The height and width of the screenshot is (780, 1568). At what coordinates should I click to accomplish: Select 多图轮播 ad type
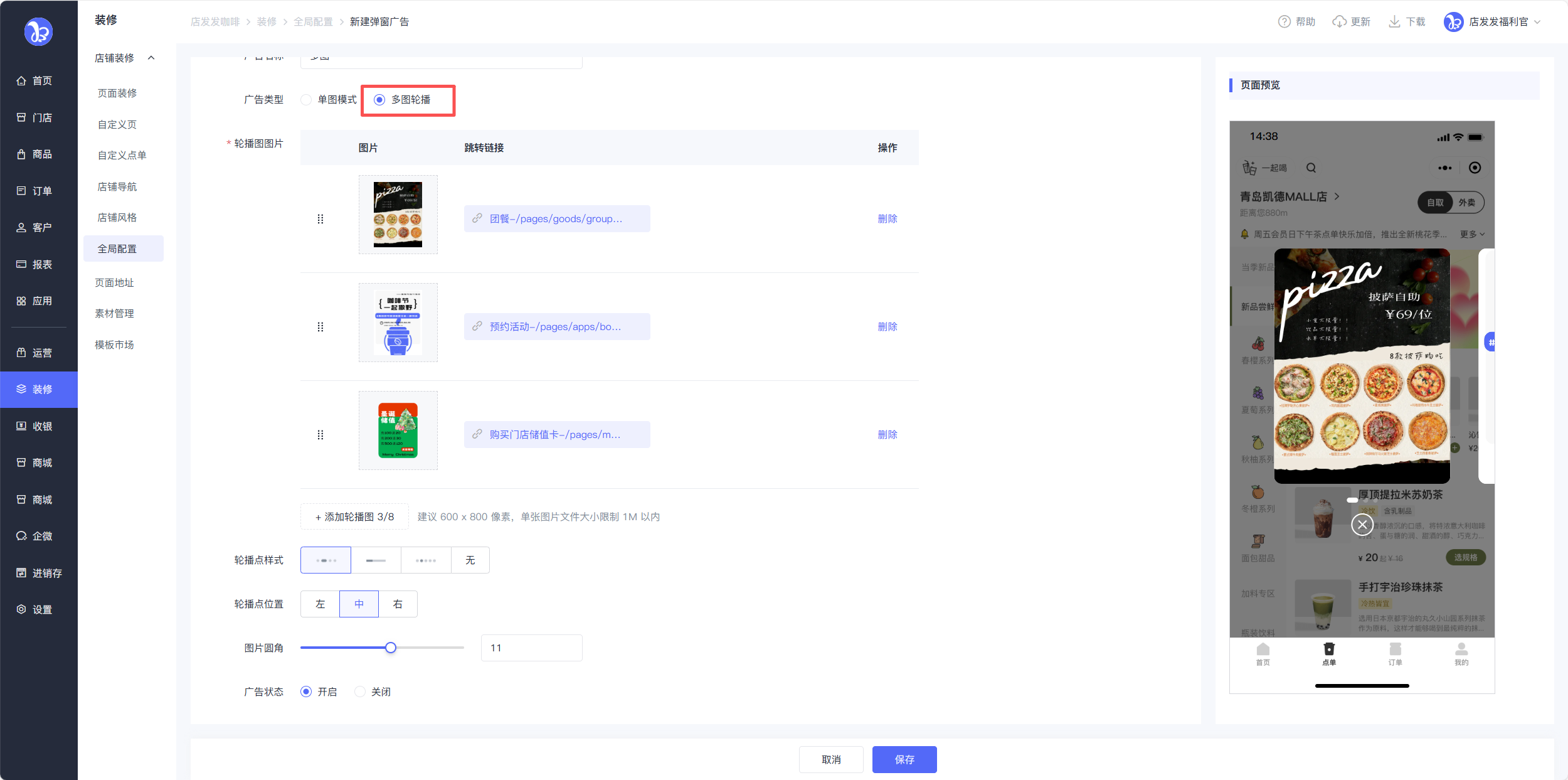point(379,100)
